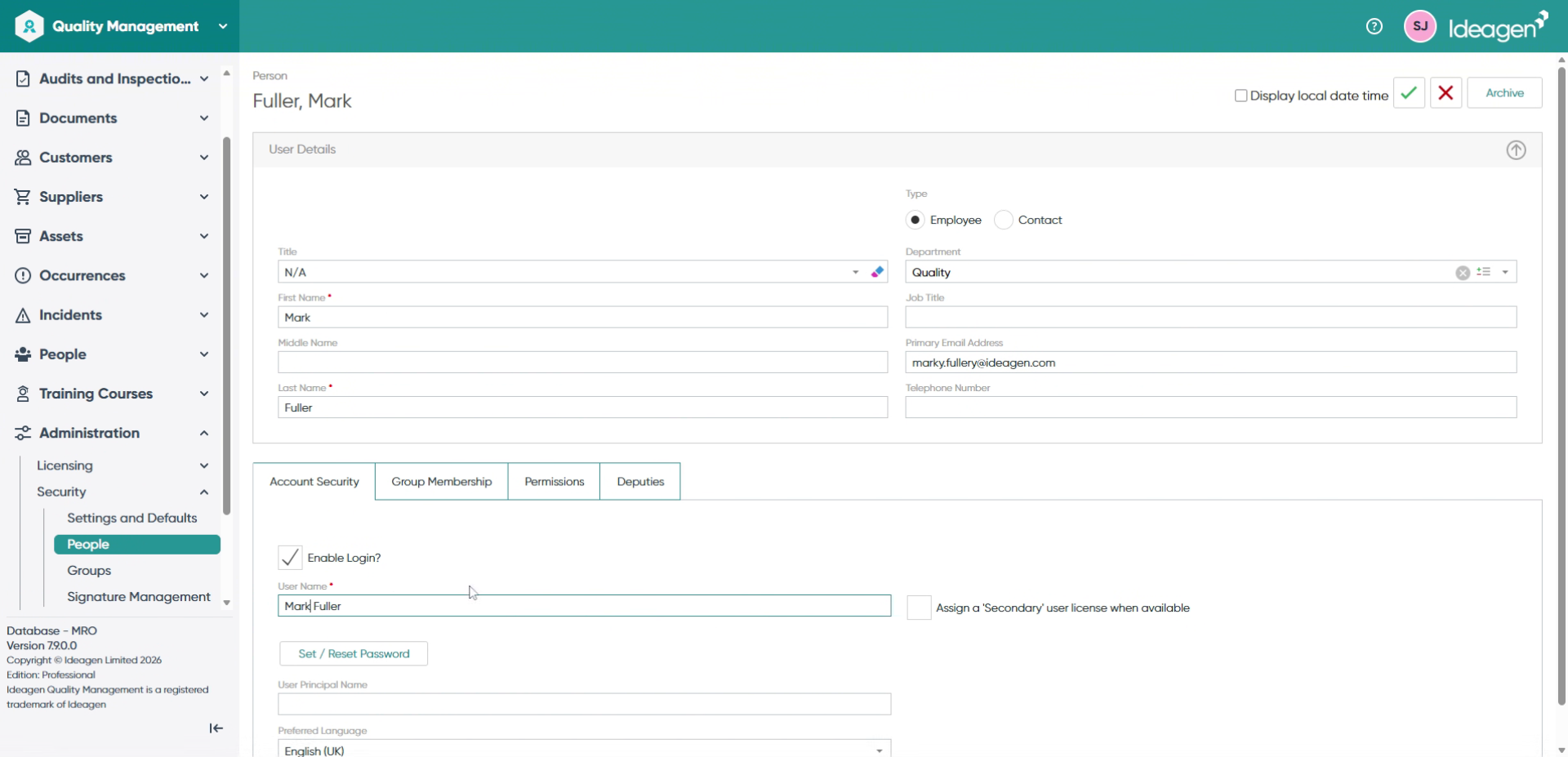Expand the Licensing submenu chevron
This screenshot has width=1568, height=757.
(x=204, y=465)
